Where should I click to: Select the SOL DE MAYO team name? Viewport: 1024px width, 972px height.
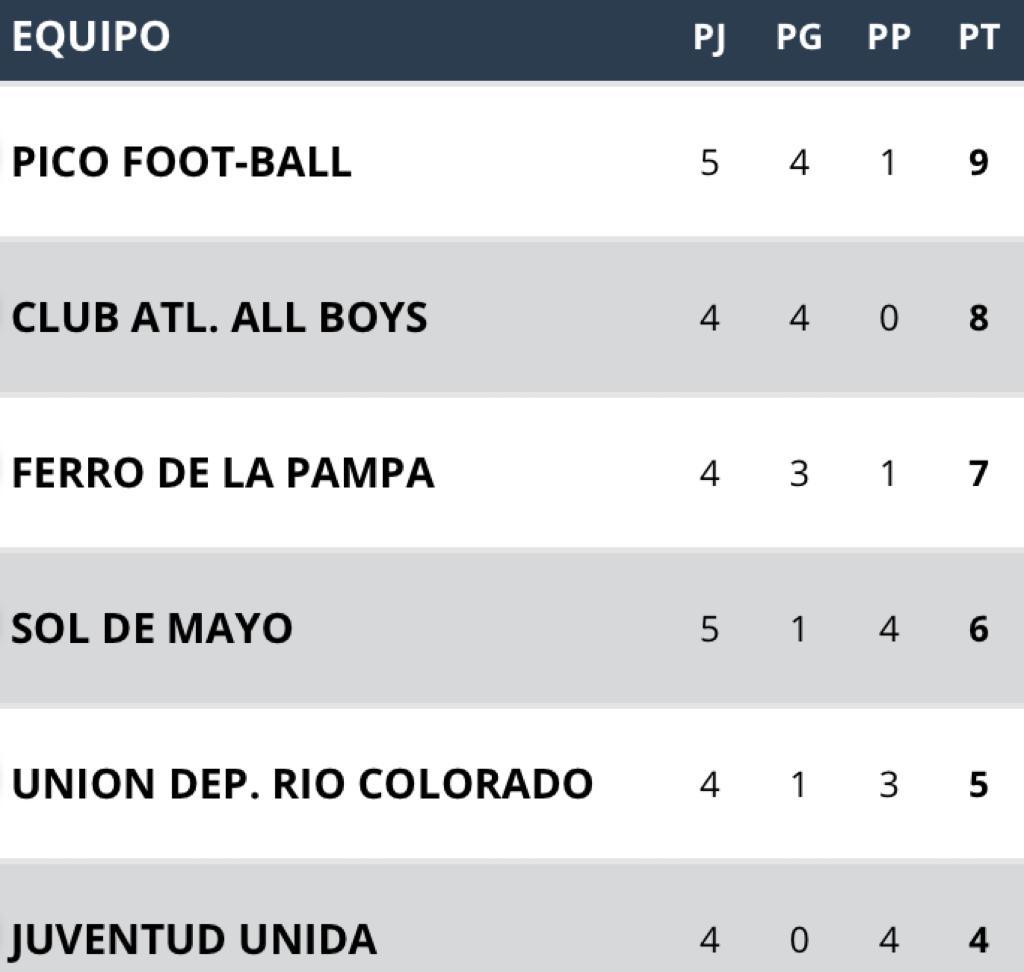click(x=152, y=628)
